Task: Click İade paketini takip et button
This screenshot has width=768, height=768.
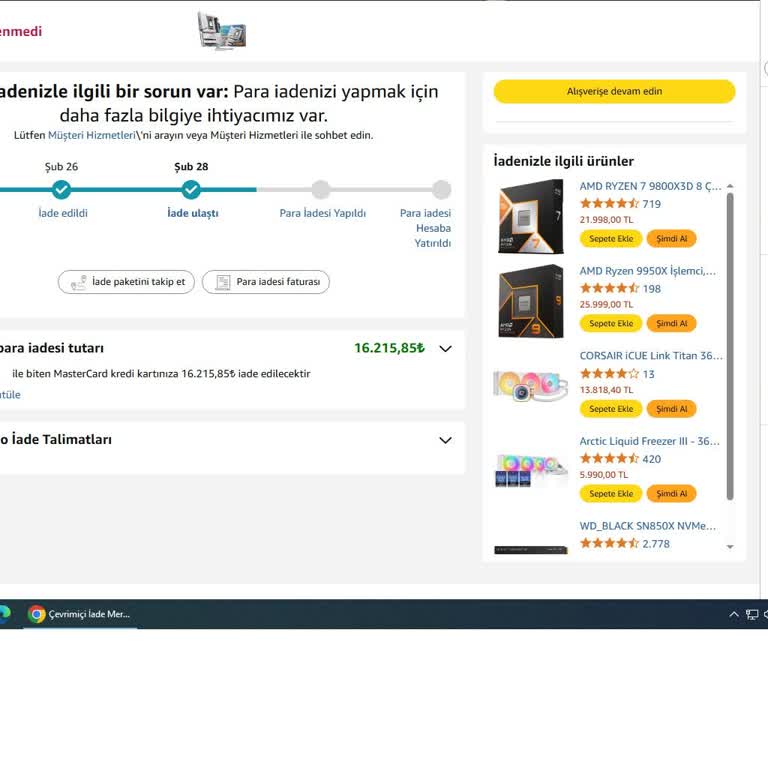Action: tap(126, 282)
